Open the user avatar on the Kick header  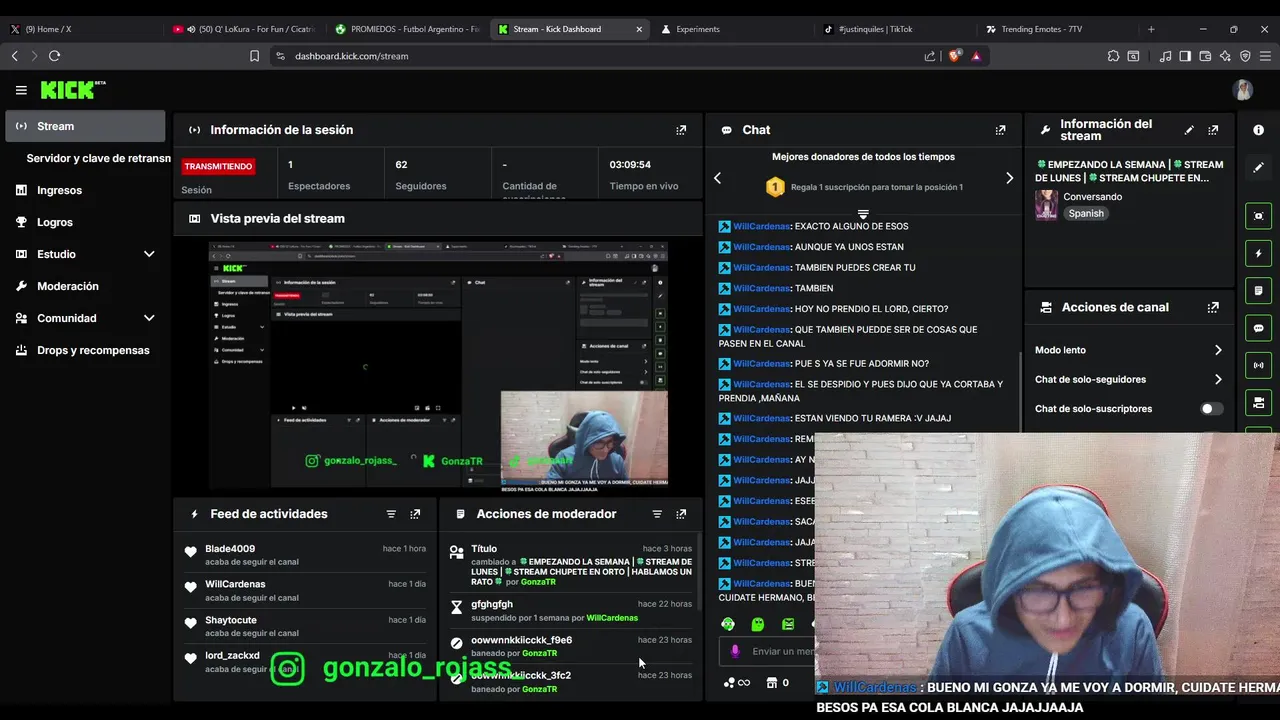(1243, 90)
